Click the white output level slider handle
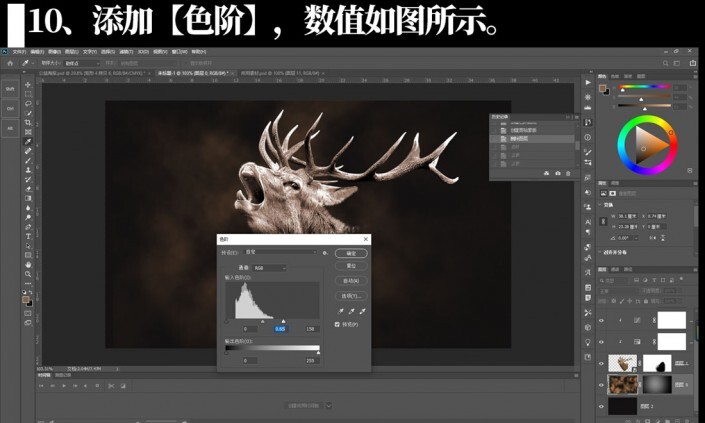This screenshot has height=423, width=705. (x=319, y=353)
